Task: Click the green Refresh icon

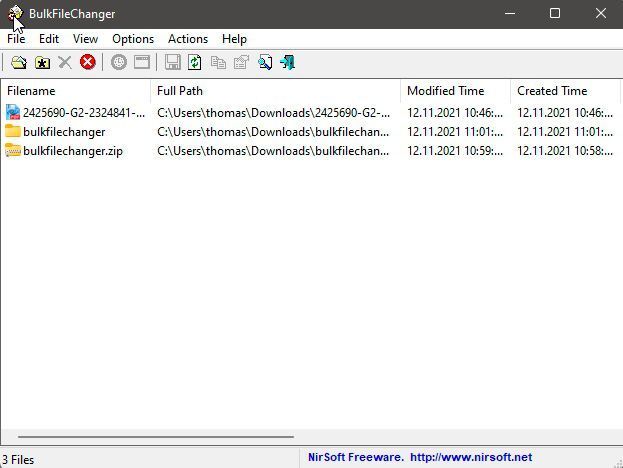Action: [195, 62]
